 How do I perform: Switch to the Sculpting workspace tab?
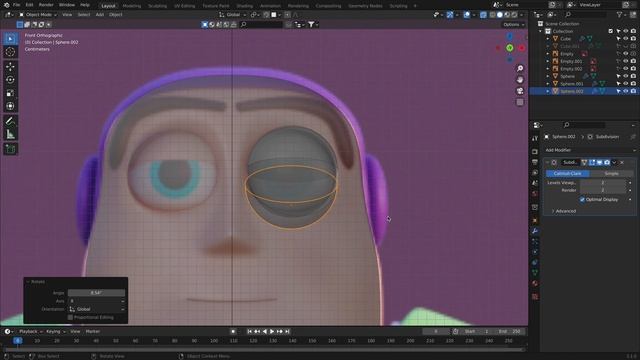tap(158, 6)
